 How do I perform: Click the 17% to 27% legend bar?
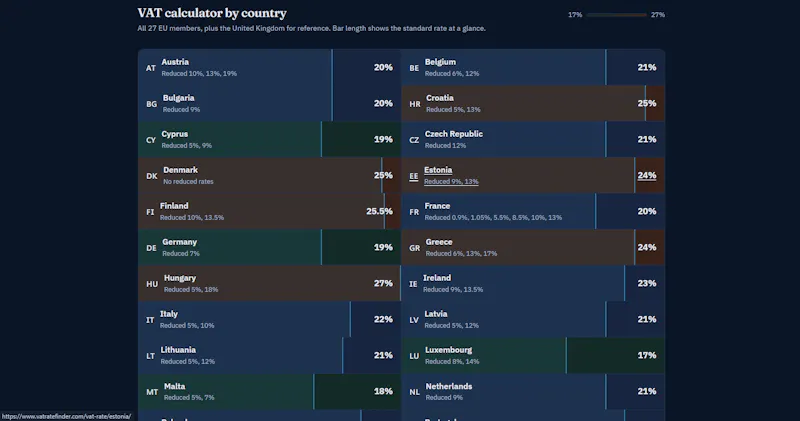point(616,15)
